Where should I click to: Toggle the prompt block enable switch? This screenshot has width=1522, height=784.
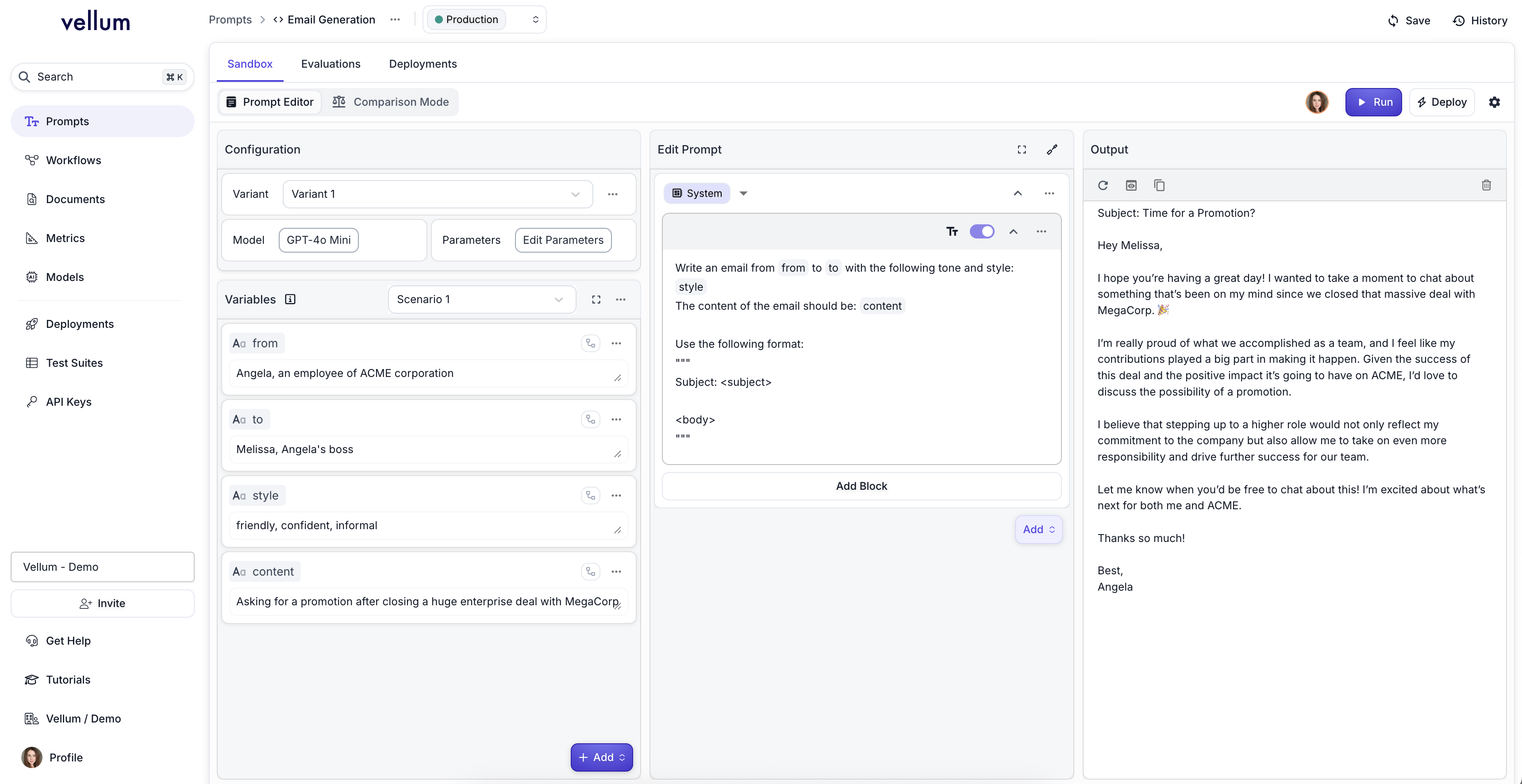tap(981, 231)
